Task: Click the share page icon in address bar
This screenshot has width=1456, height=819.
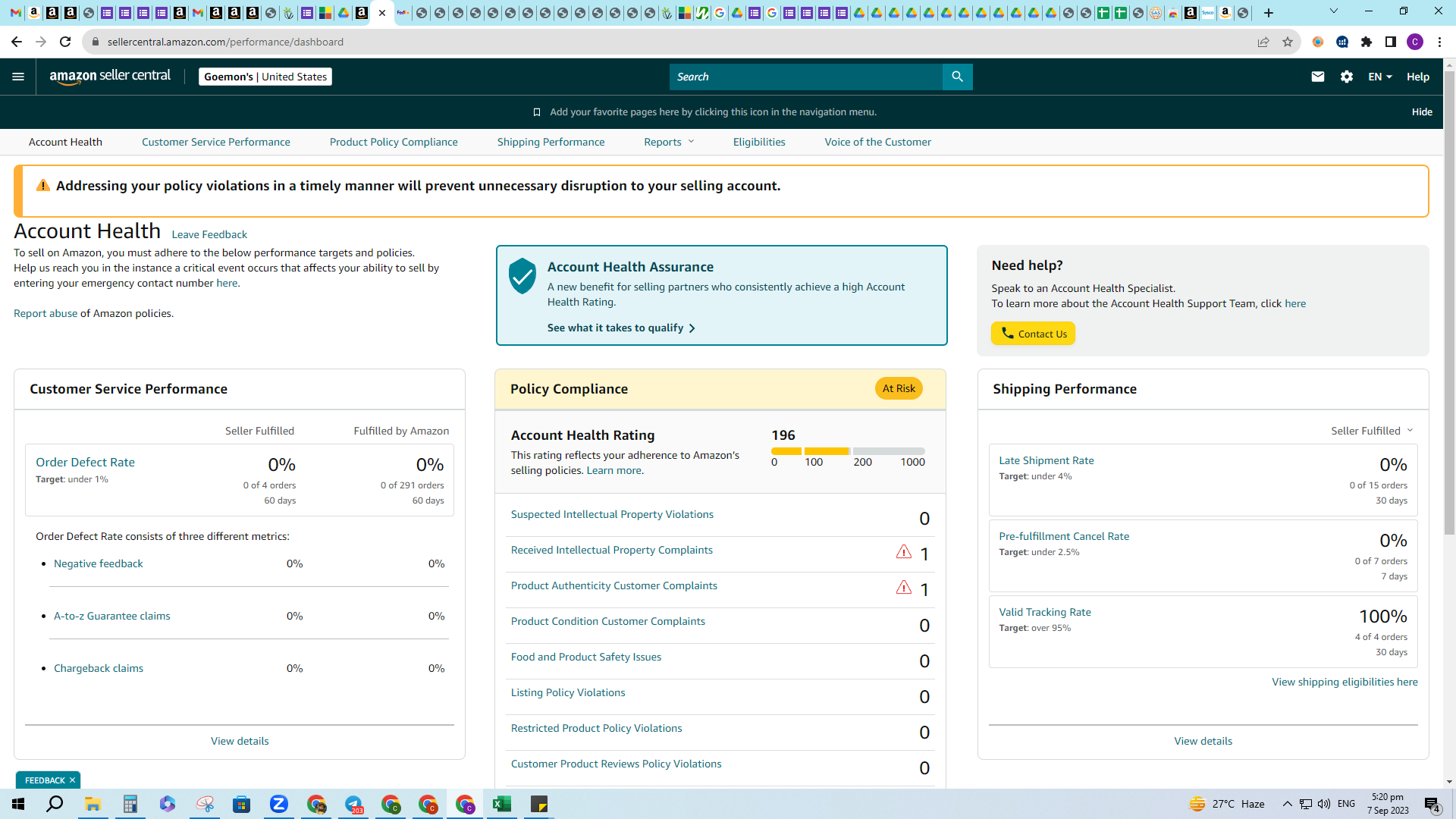Action: [1263, 42]
